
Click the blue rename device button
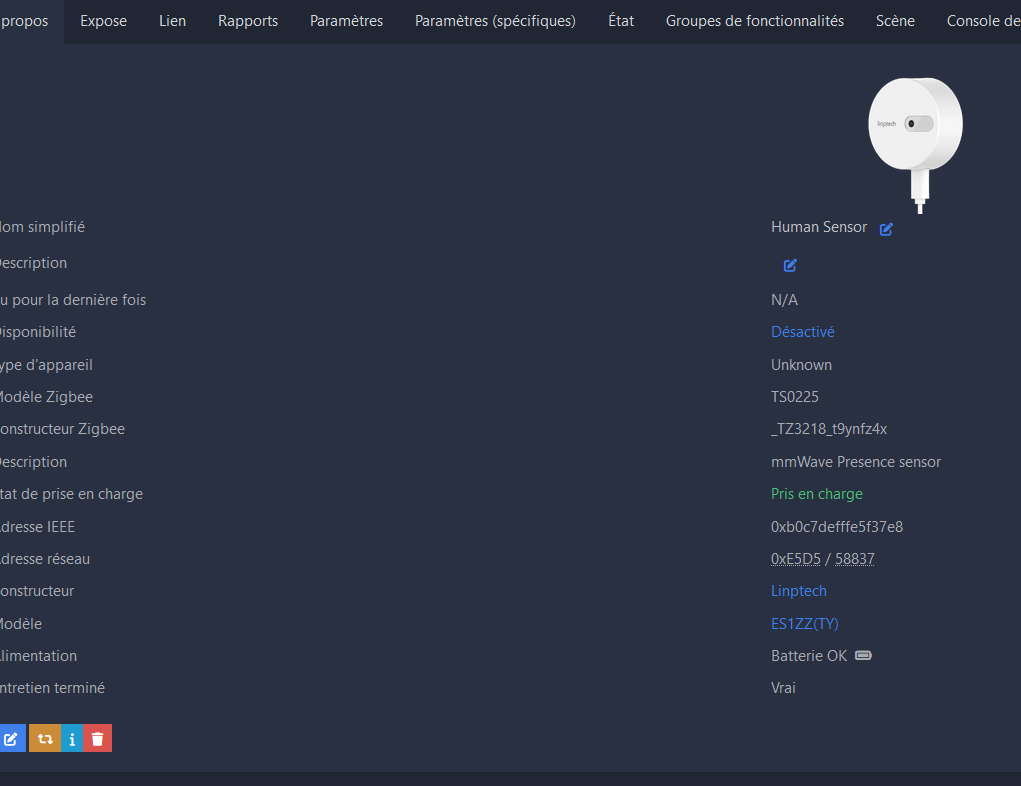12,738
